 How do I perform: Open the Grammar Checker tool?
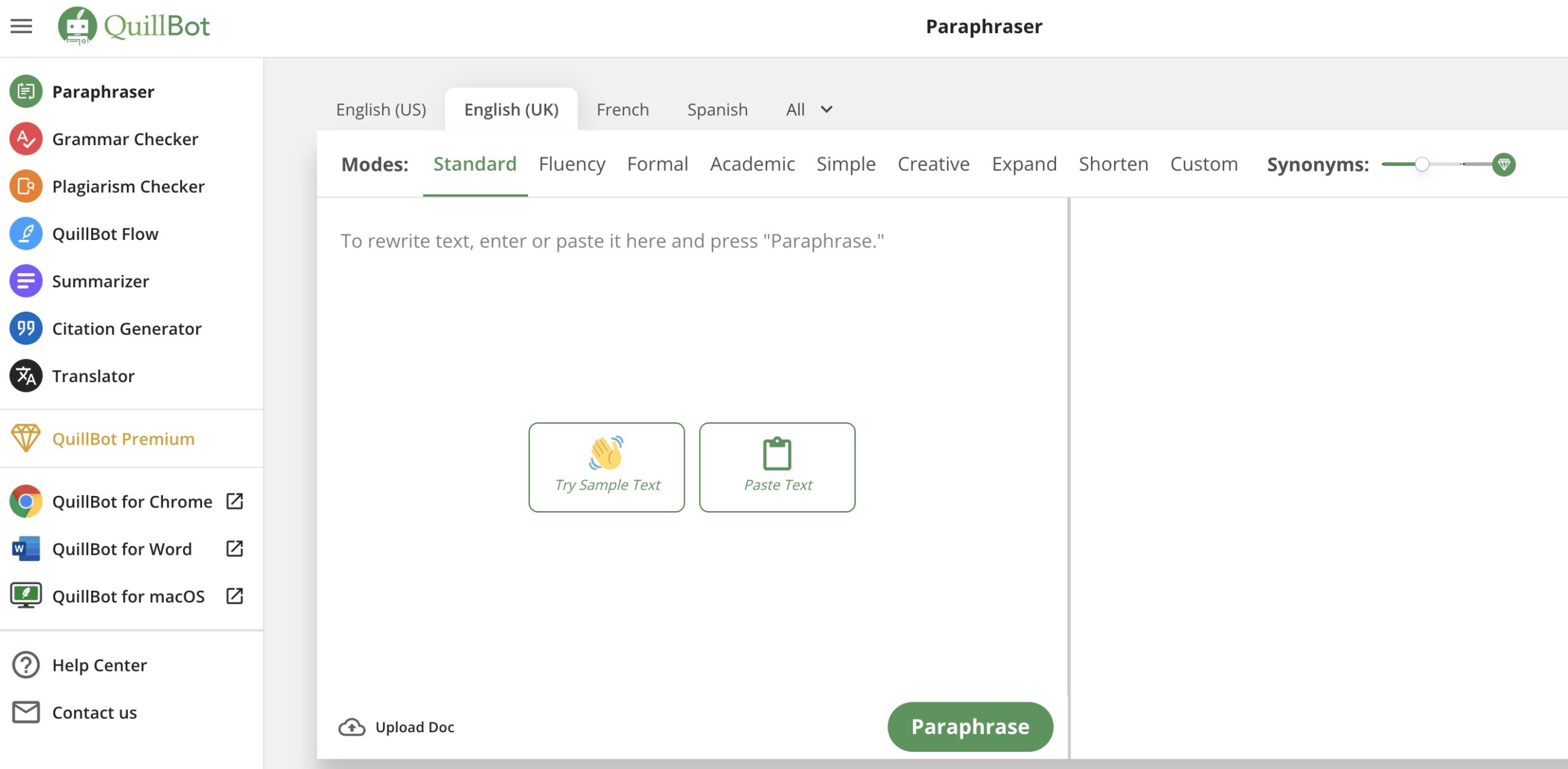coord(125,139)
